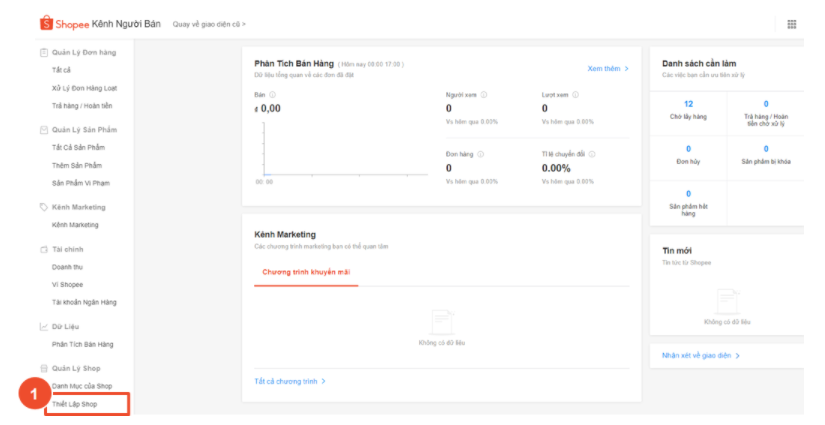
Task: Open Thêm Sản Phẩm in sidebar
Action: point(78,165)
